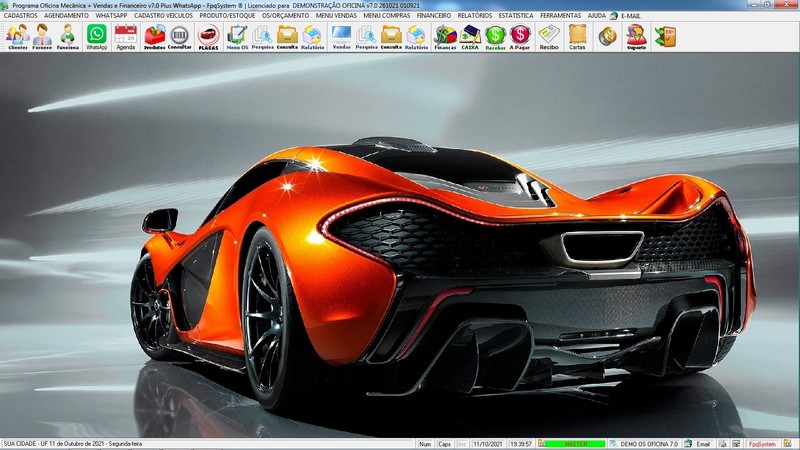This screenshot has width=800, height=450.
Task: Click Relatório icon left of Finanças
Action: [x=416, y=37]
